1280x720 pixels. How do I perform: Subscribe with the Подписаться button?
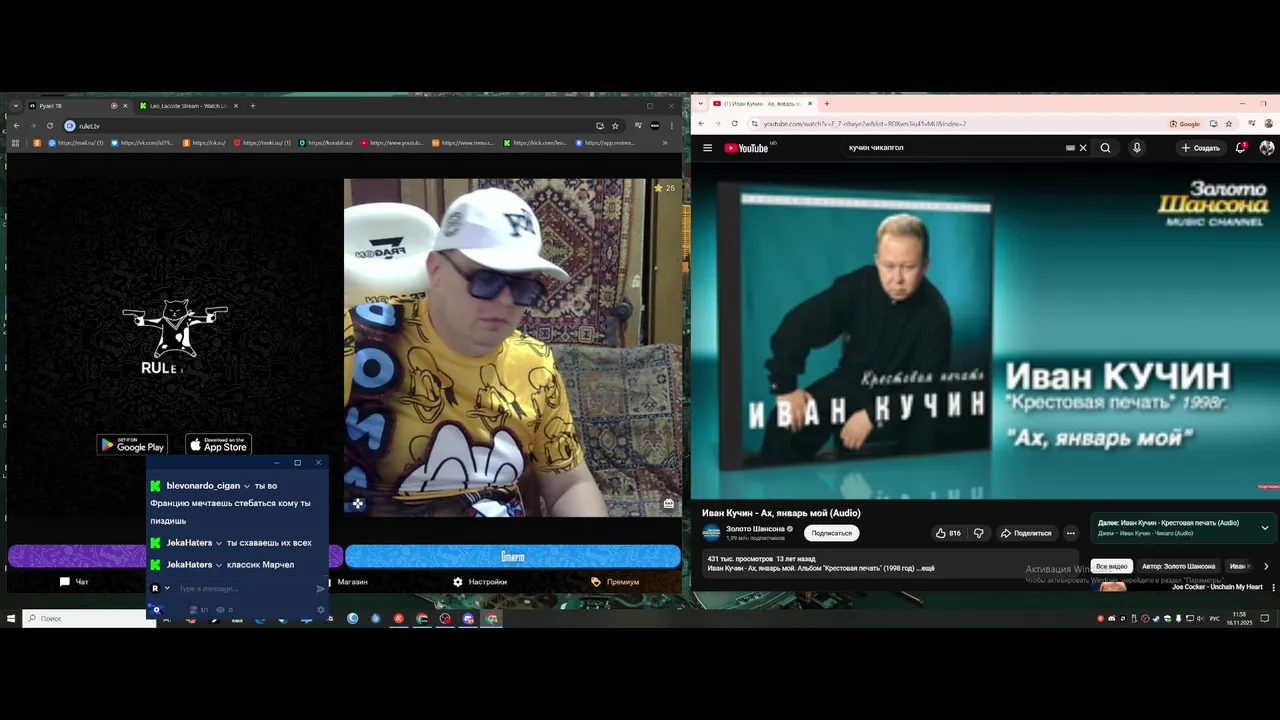coord(831,533)
